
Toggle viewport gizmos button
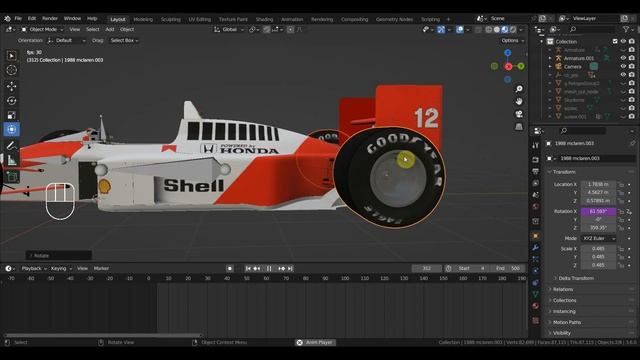(x=441, y=29)
